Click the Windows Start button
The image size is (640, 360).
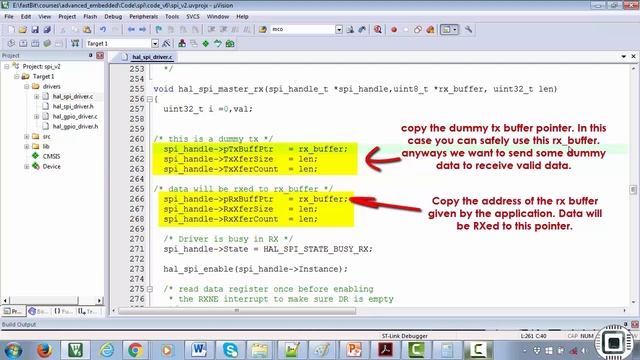coord(13,350)
